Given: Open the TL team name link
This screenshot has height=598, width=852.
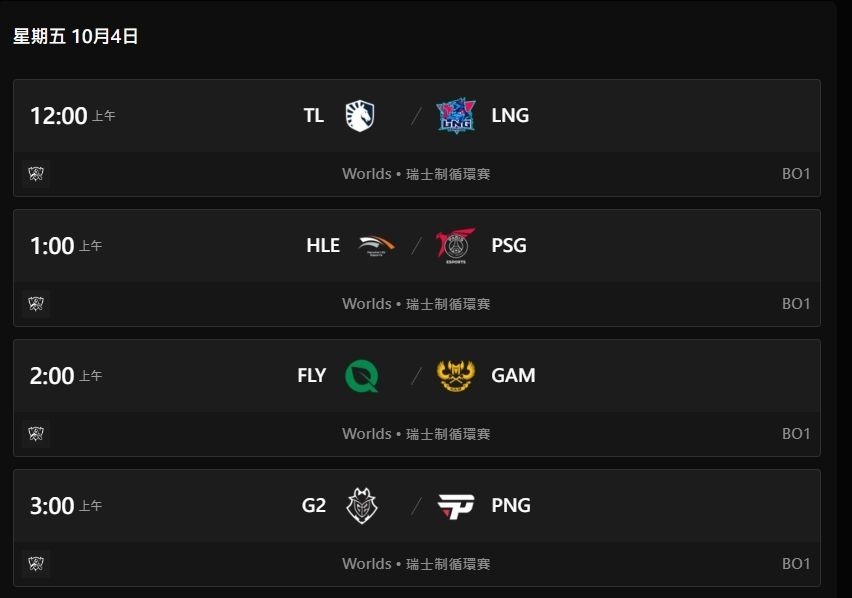Looking at the screenshot, I should [x=314, y=116].
